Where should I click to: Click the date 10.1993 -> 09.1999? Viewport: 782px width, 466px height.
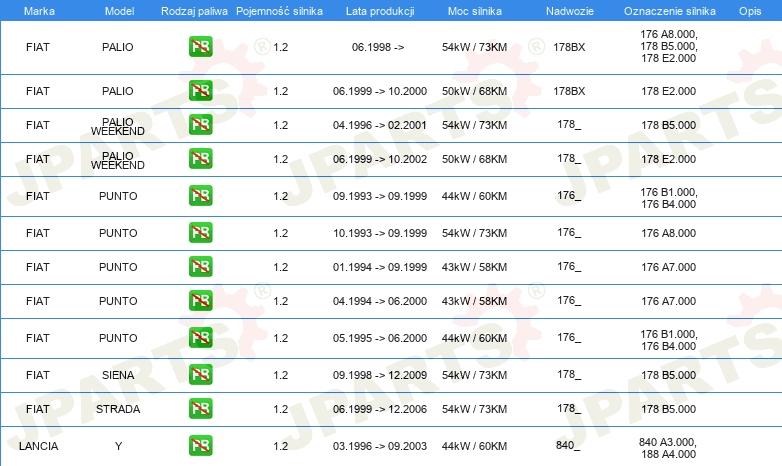[380, 233]
